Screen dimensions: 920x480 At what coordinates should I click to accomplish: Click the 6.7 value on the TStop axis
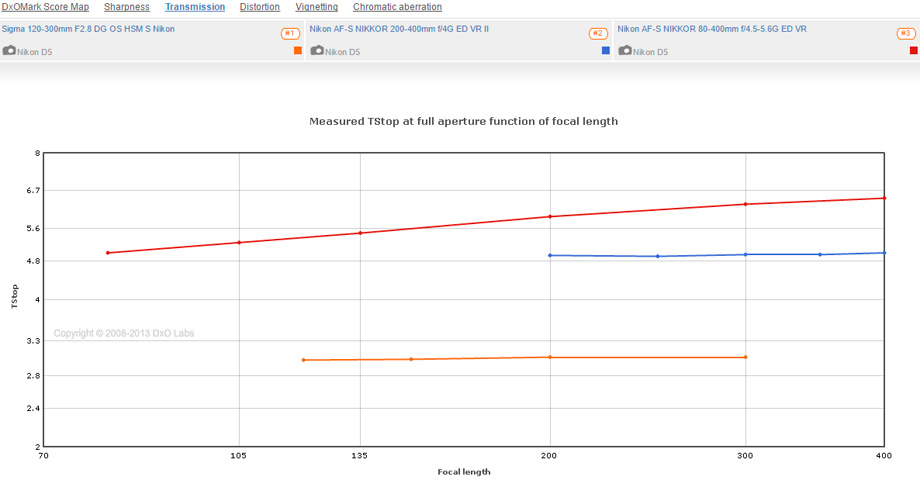(x=33, y=190)
